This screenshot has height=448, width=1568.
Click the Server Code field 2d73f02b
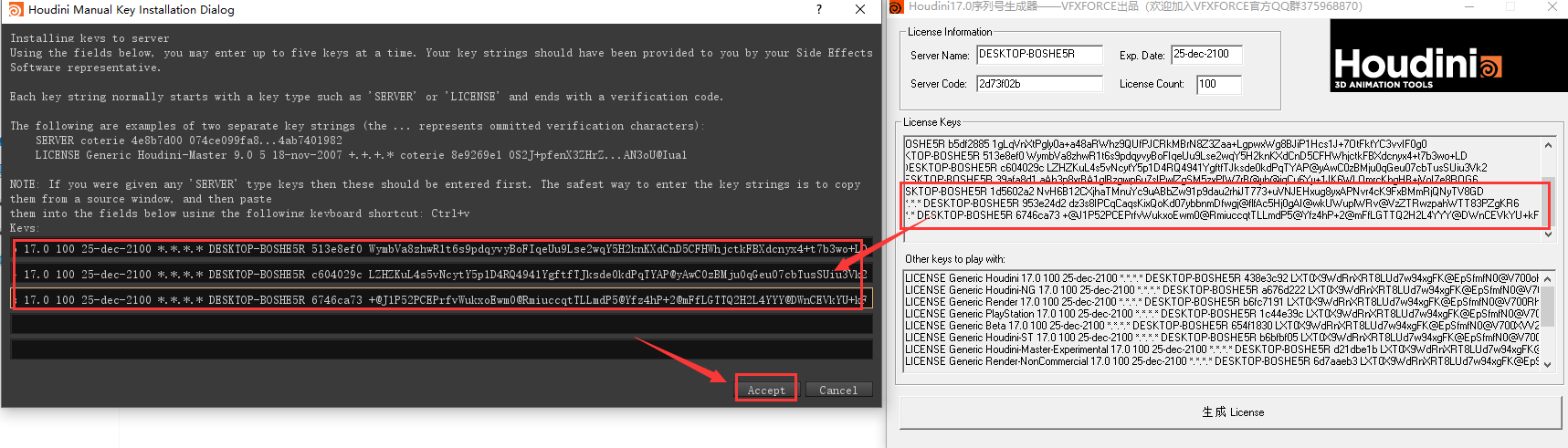(x=1039, y=84)
